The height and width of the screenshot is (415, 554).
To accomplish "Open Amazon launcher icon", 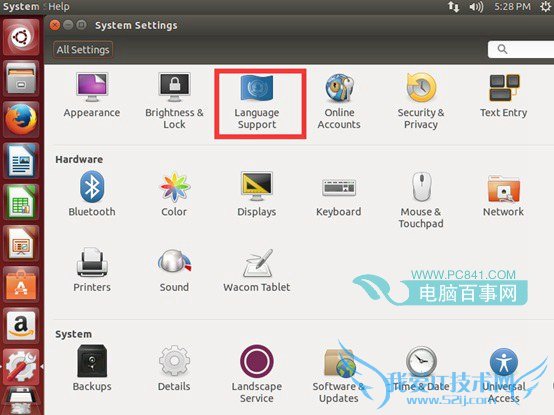I will click(21, 326).
